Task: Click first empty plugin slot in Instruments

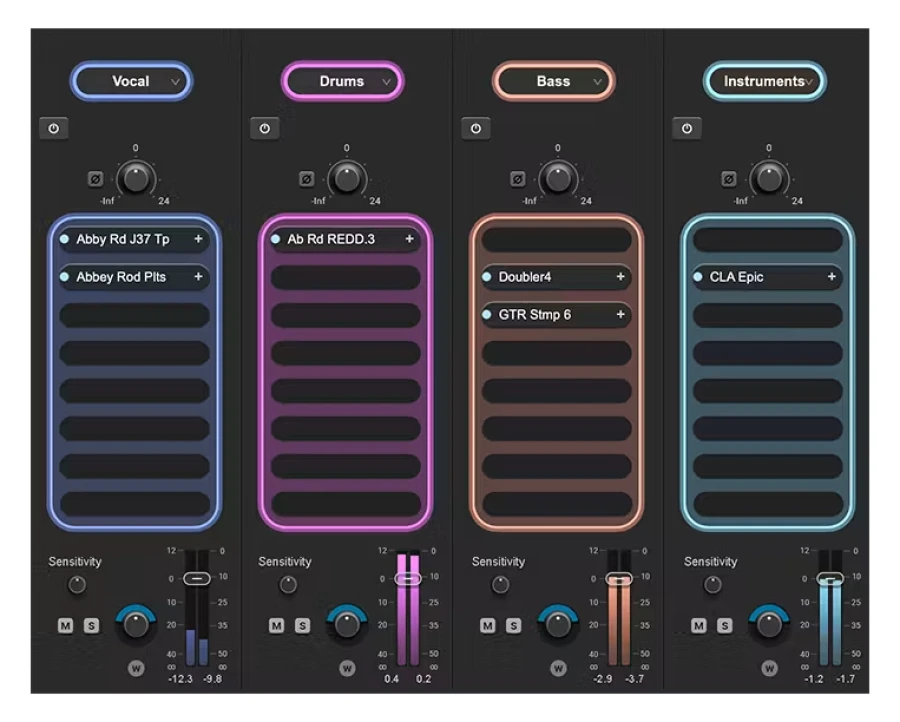Action: coord(768,239)
